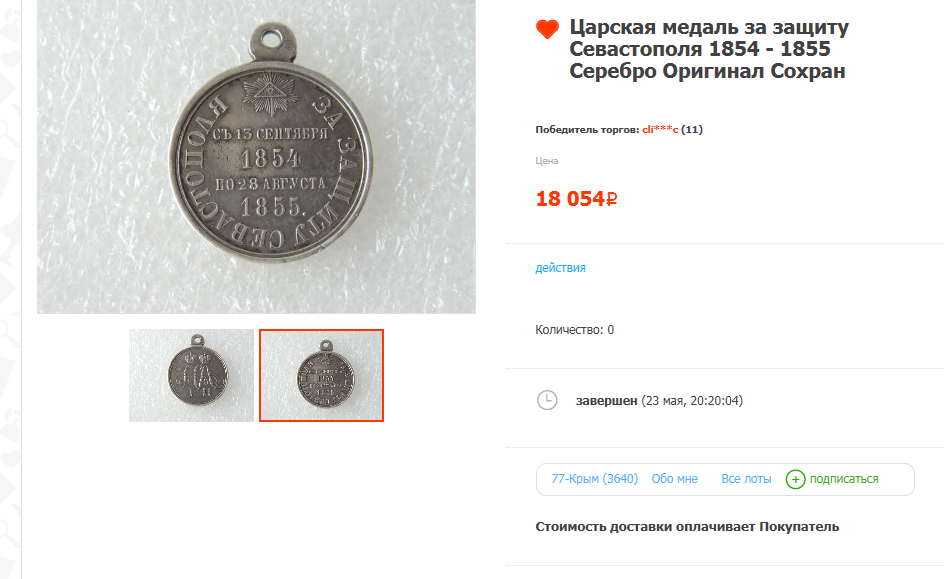
Task: Click the clock icon beside завершен
Action: tap(547, 400)
